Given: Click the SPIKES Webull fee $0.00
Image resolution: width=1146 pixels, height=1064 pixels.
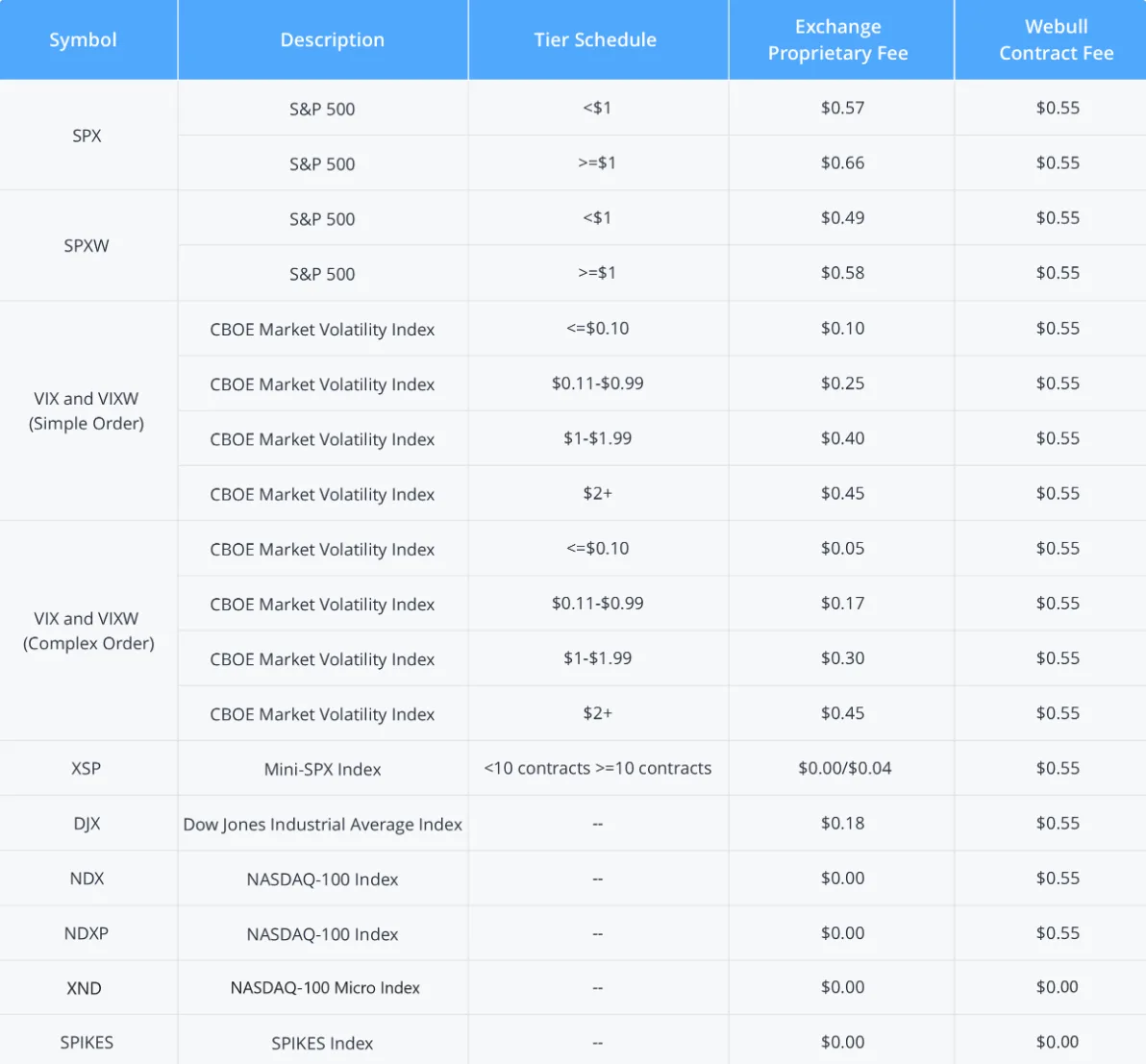Looking at the screenshot, I should [x=1057, y=1042].
